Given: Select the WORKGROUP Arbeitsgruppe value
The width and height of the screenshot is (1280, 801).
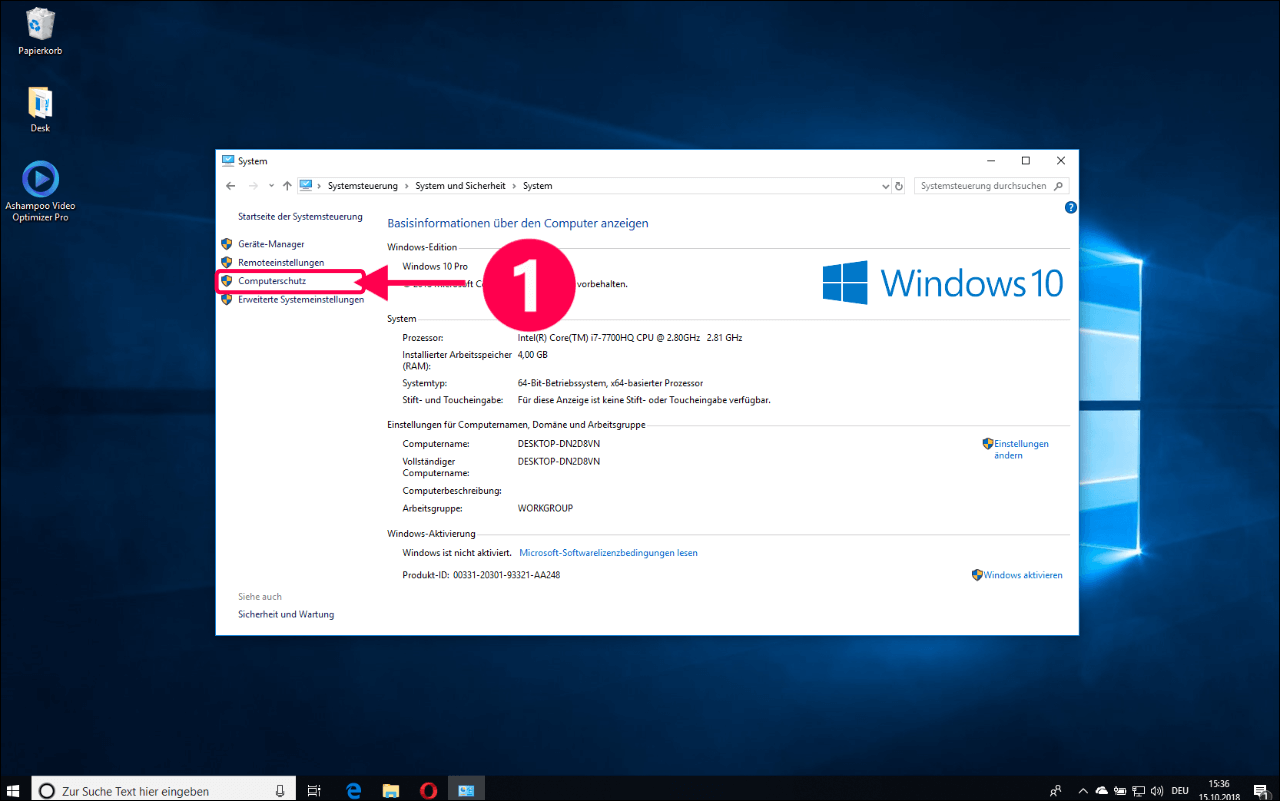Looking at the screenshot, I should (x=545, y=508).
